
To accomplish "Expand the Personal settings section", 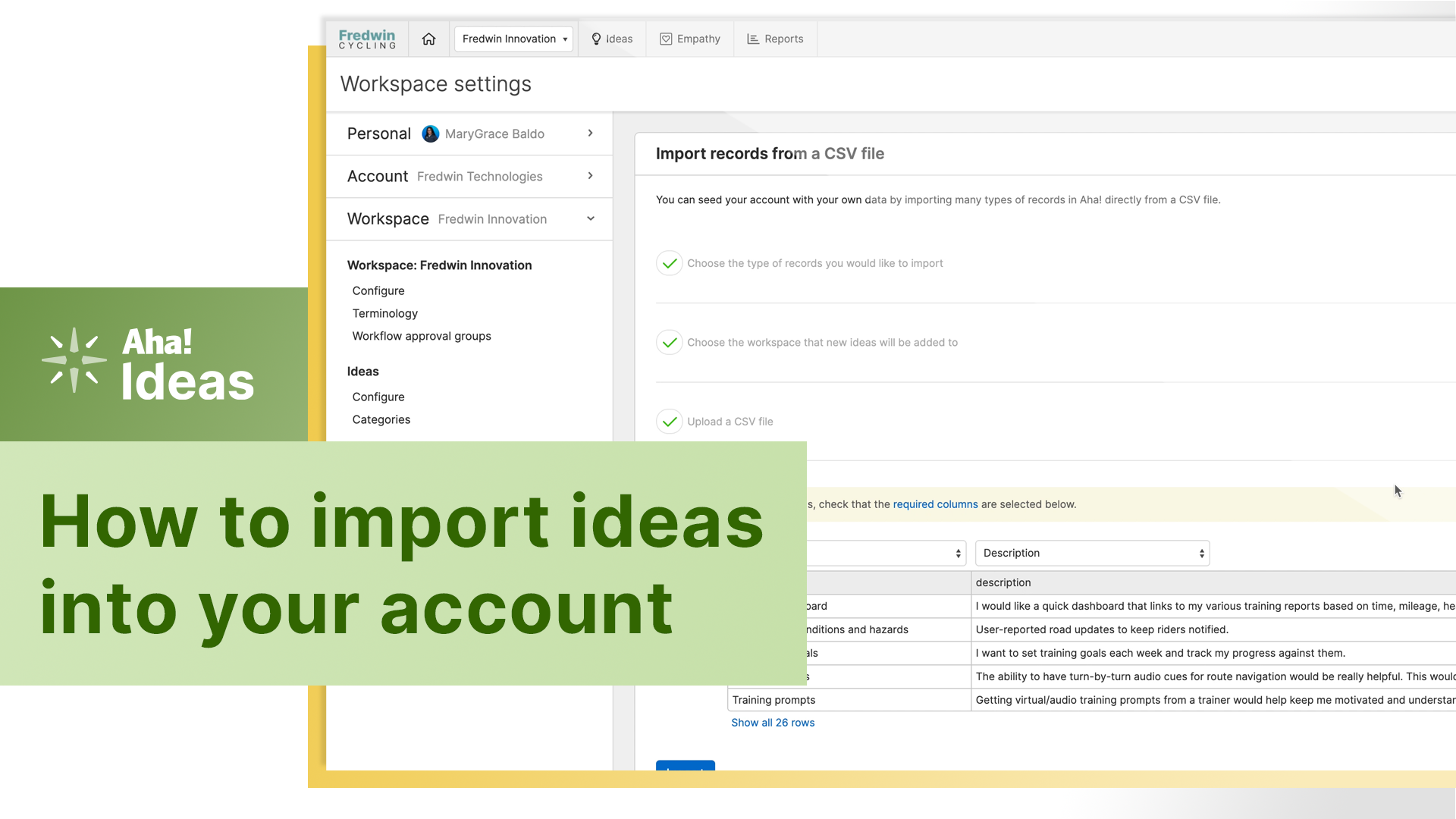I will (x=591, y=133).
